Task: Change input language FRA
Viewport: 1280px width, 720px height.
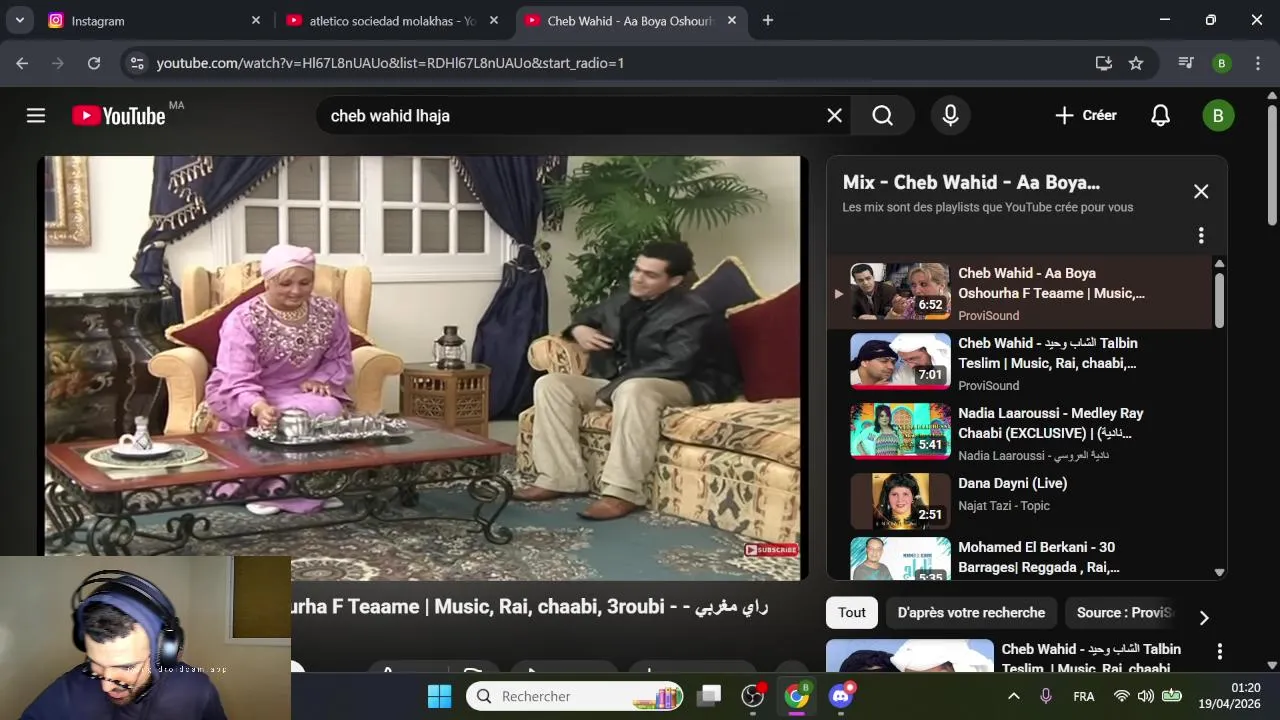Action: 1084,696
